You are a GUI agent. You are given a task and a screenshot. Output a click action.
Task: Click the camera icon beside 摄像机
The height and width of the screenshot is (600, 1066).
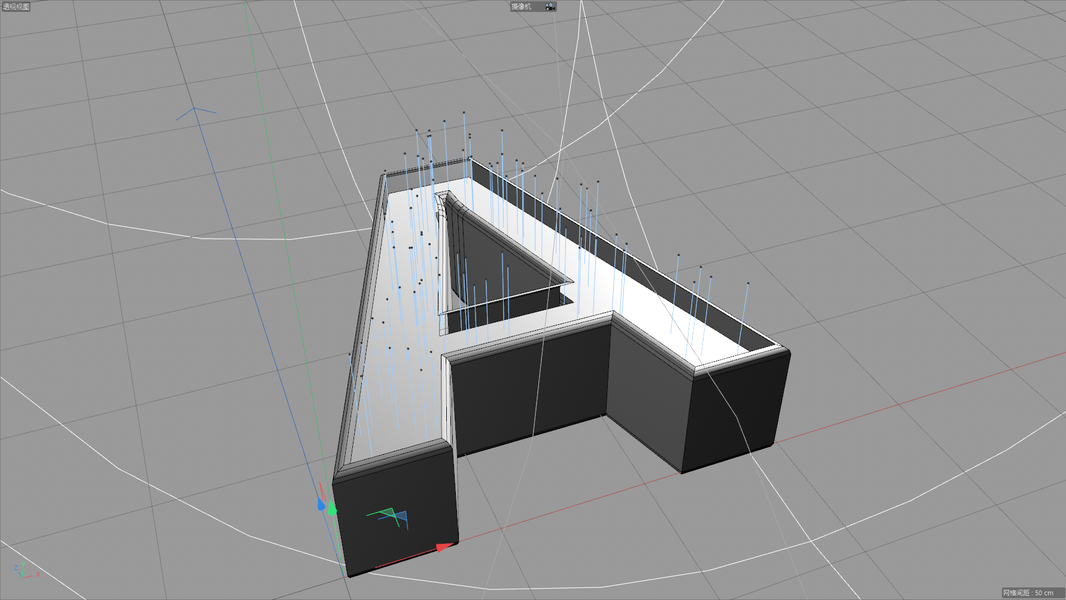[x=550, y=6]
